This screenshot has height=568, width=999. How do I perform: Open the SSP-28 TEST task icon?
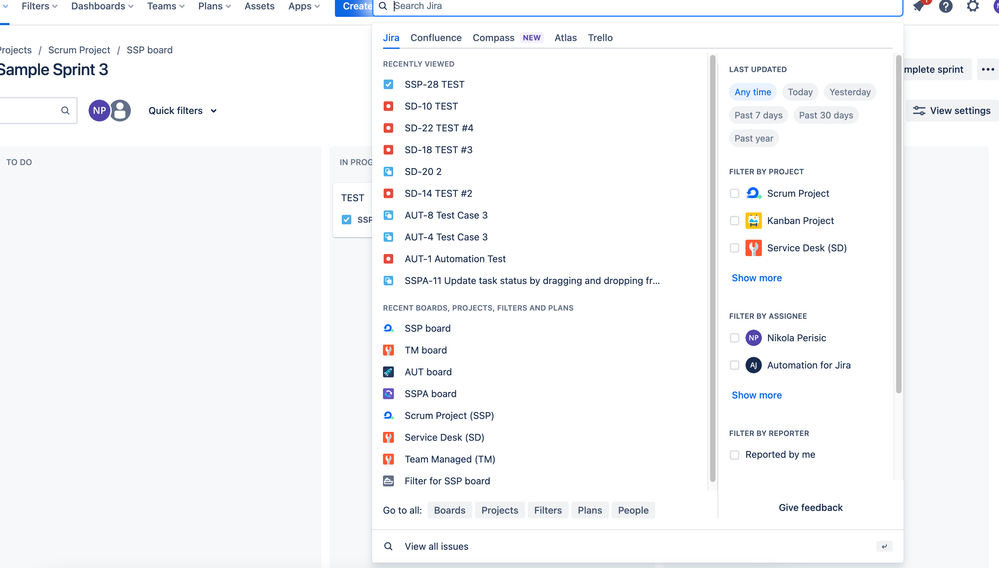(x=389, y=84)
